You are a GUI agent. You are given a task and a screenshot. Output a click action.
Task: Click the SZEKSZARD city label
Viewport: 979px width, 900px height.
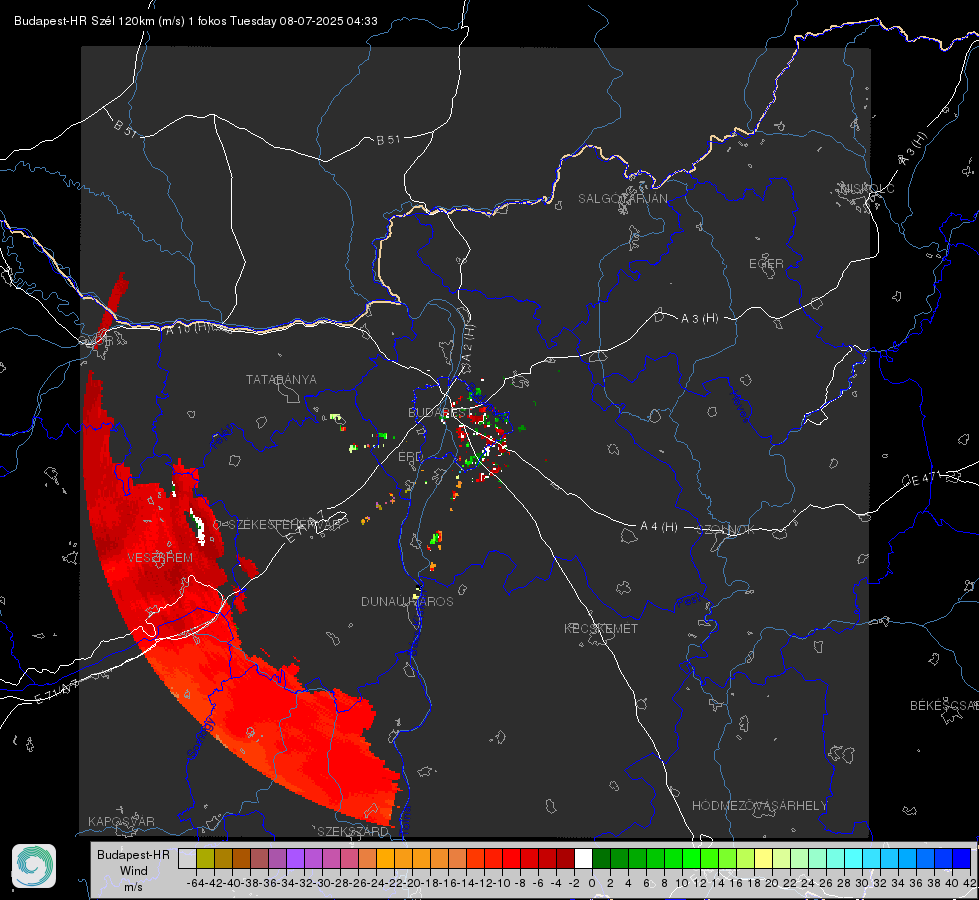(353, 831)
